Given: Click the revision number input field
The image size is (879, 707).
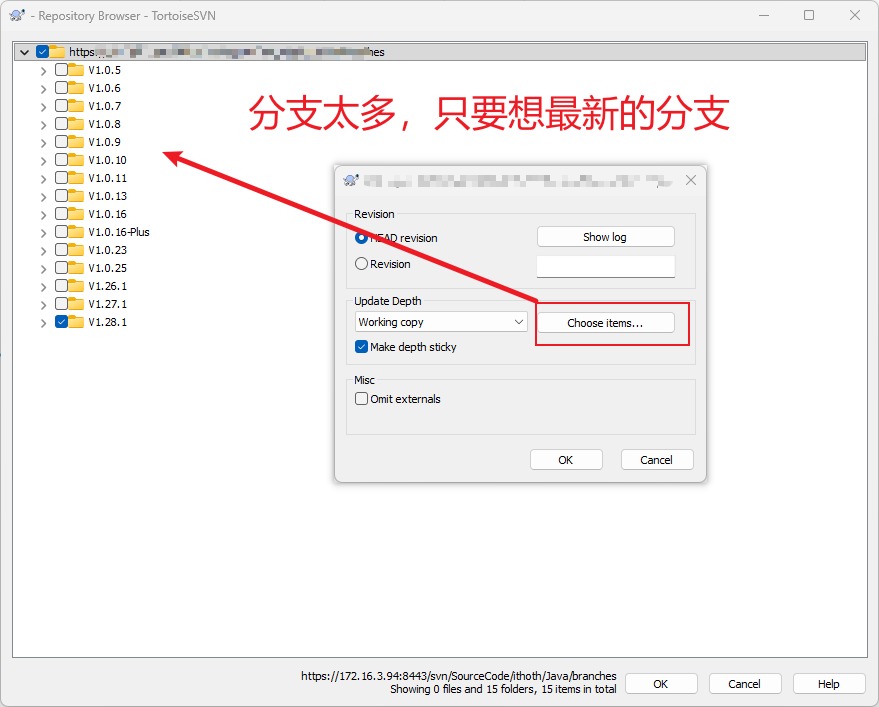Looking at the screenshot, I should pos(605,266).
